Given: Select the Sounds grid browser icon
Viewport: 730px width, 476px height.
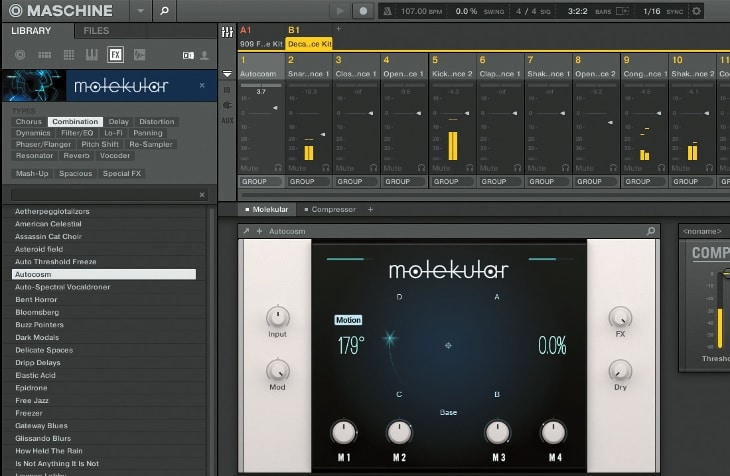Looking at the screenshot, I should pos(68,55).
